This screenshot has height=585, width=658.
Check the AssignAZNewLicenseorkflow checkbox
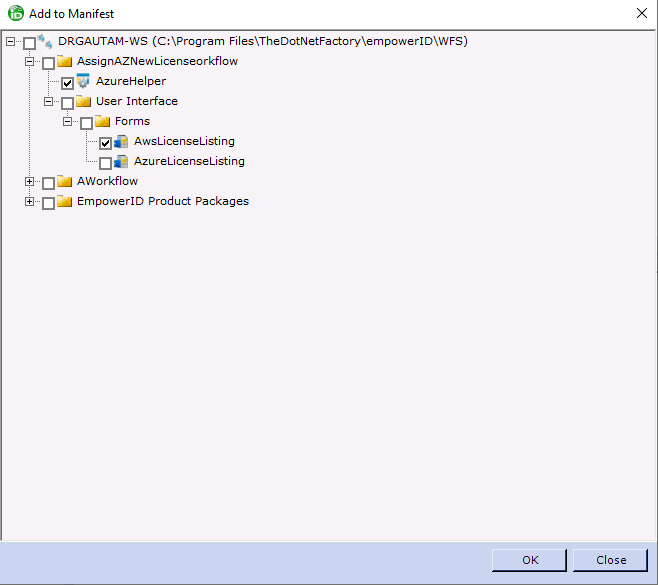48,63
